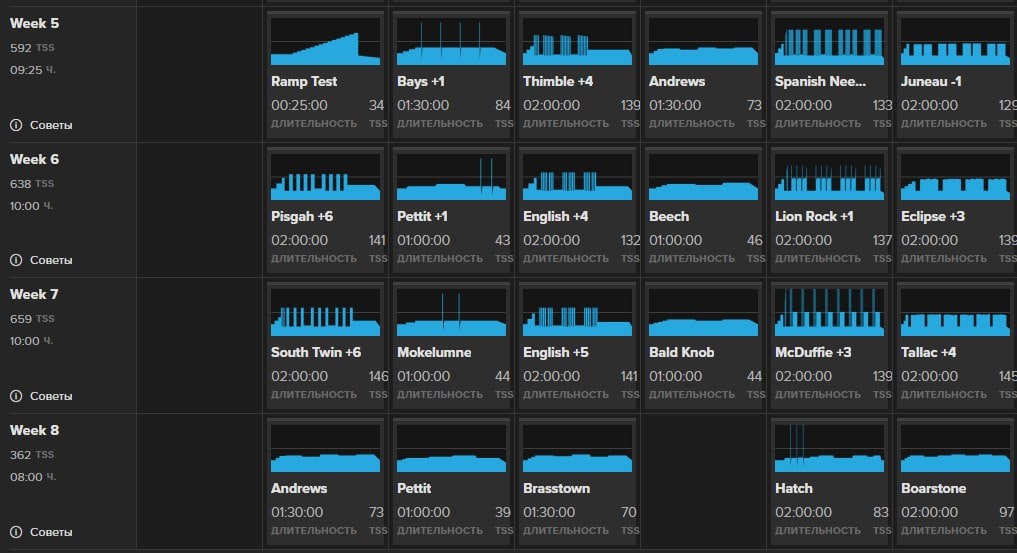Screen dimensions: 1017x553
Task: Select the Pettit +1 workout title
Action: click(422, 217)
